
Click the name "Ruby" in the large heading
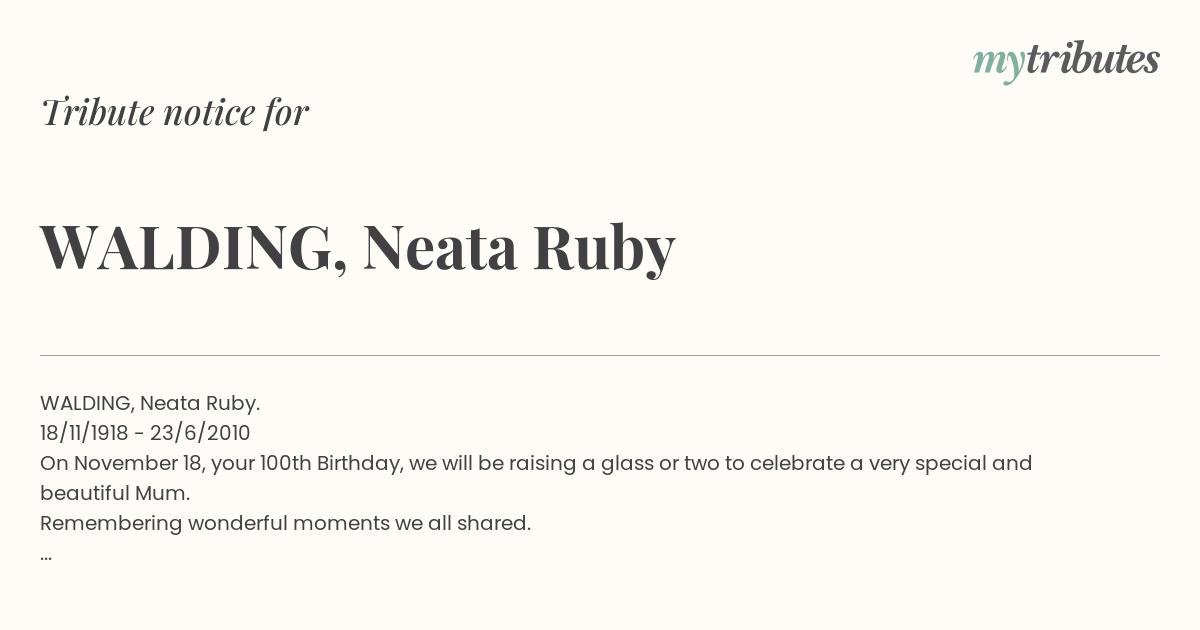pyautogui.click(x=604, y=250)
